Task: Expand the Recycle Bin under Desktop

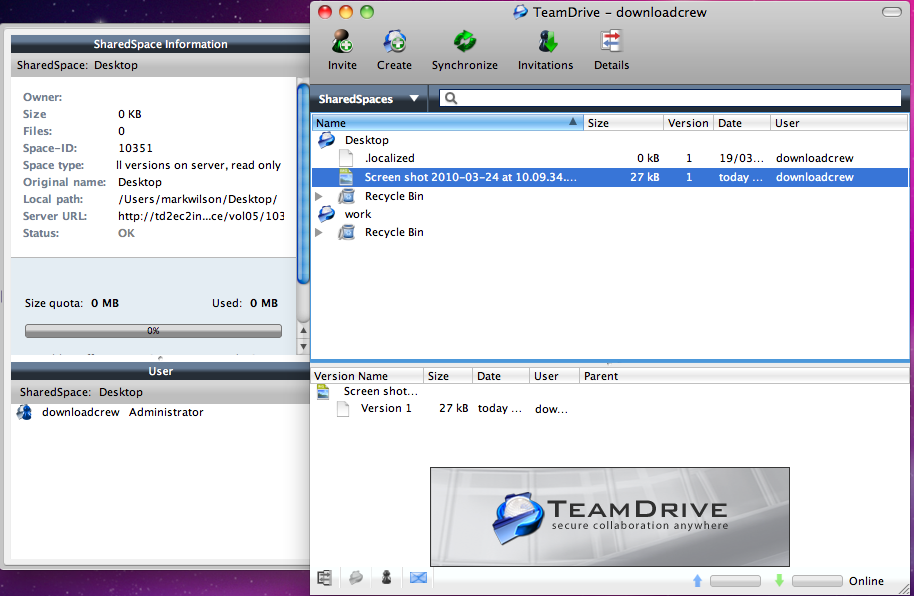Action: point(319,197)
